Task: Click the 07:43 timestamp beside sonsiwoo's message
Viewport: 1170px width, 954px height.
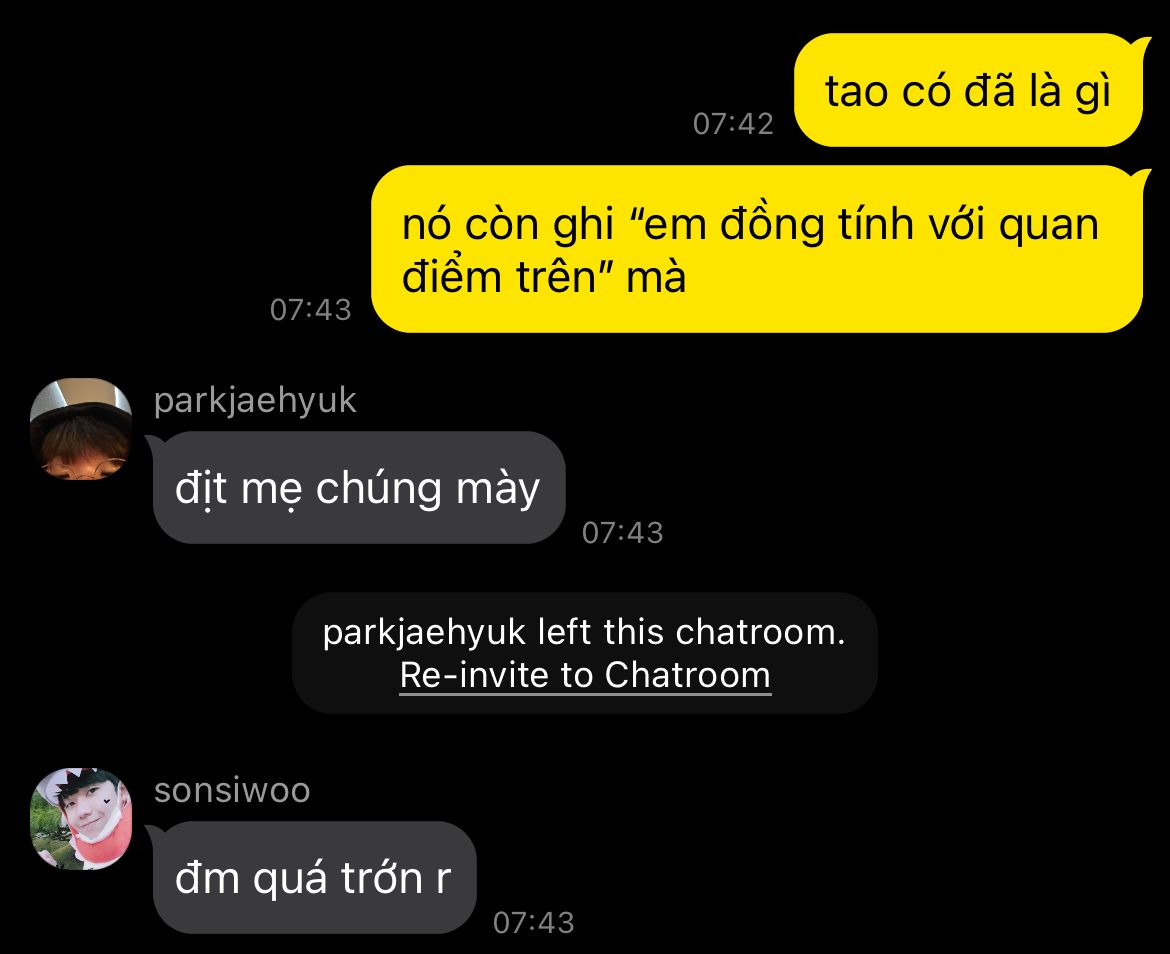Action: coord(534,923)
